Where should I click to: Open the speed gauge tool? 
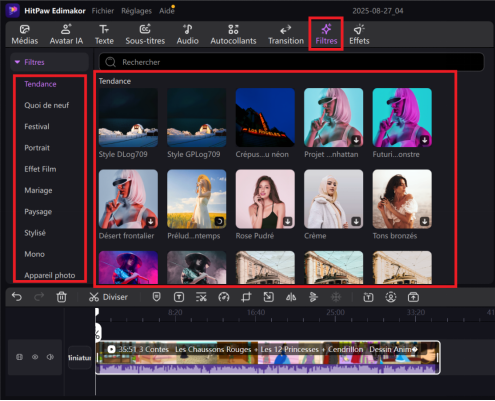224,297
